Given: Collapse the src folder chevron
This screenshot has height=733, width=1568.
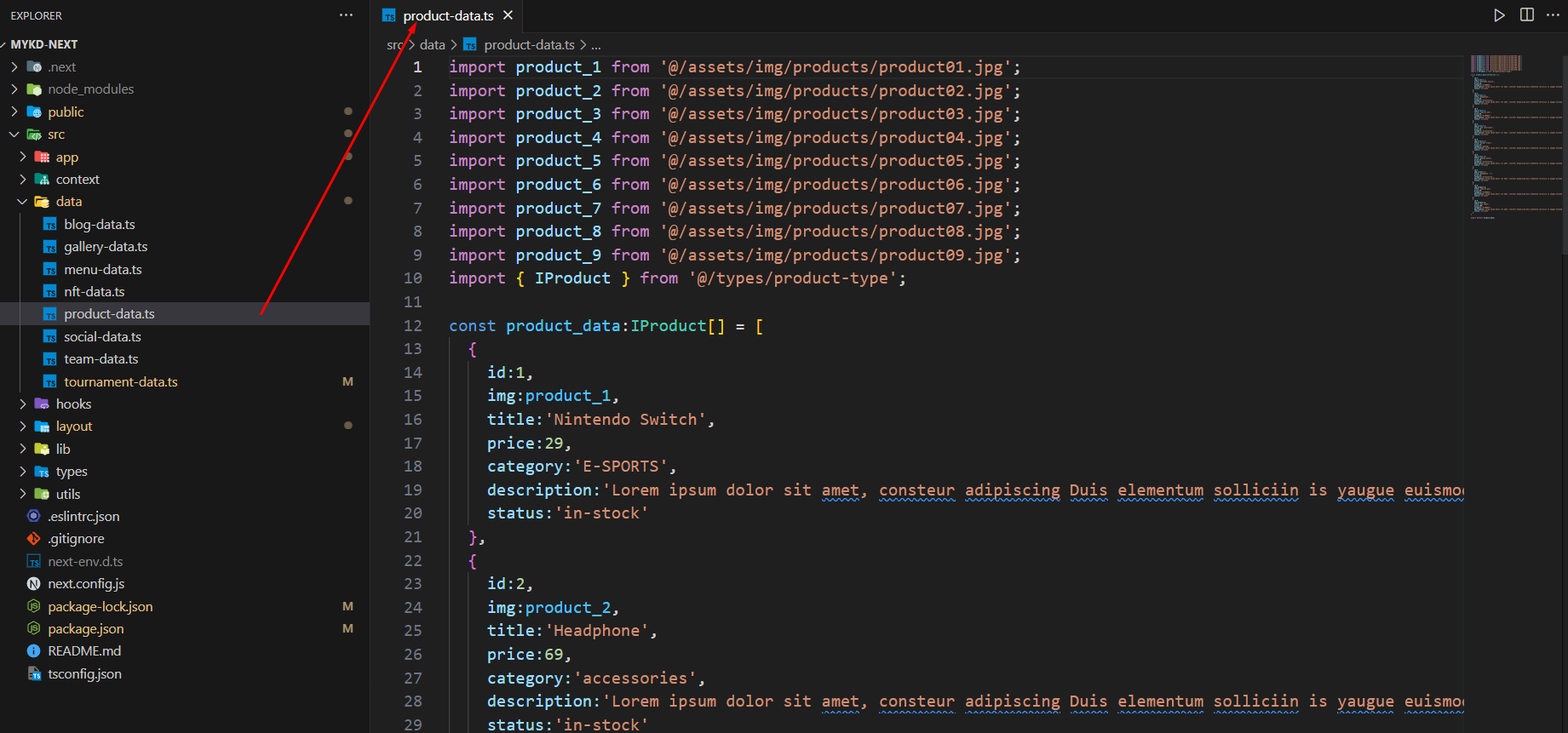Looking at the screenshot, I should click(14, 134).
